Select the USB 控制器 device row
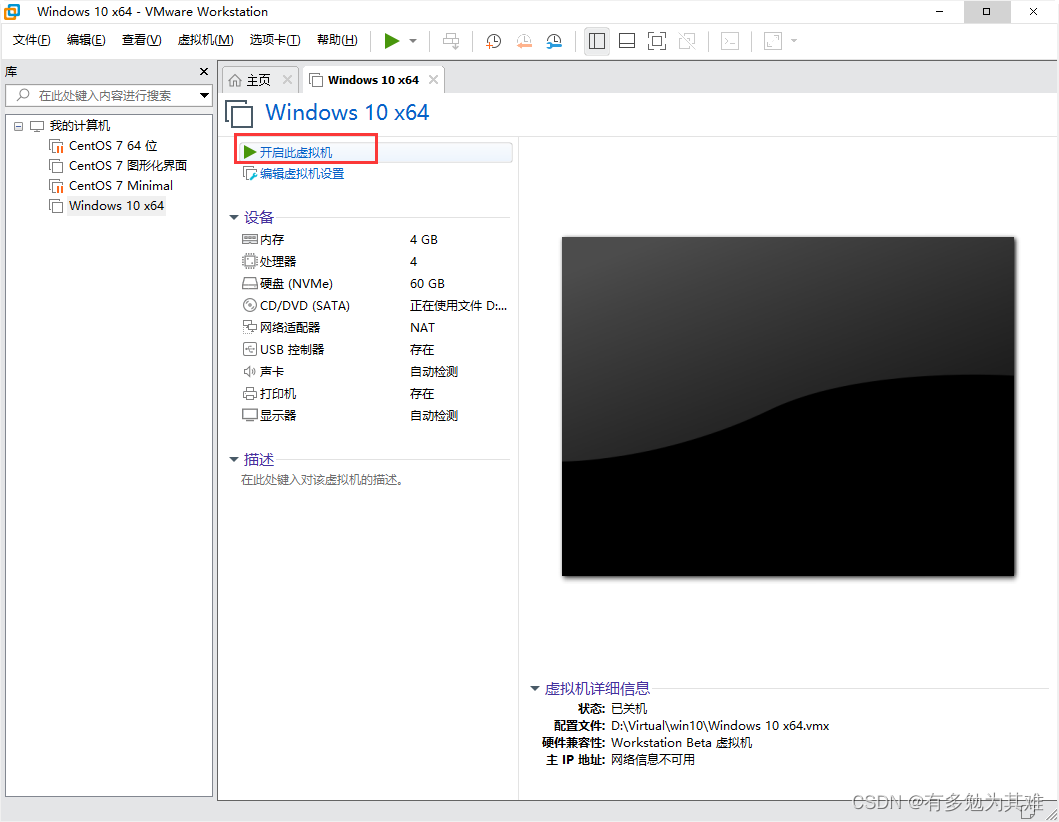The height and width of the screenshot is (822, 1059). [x=375, y=350]
